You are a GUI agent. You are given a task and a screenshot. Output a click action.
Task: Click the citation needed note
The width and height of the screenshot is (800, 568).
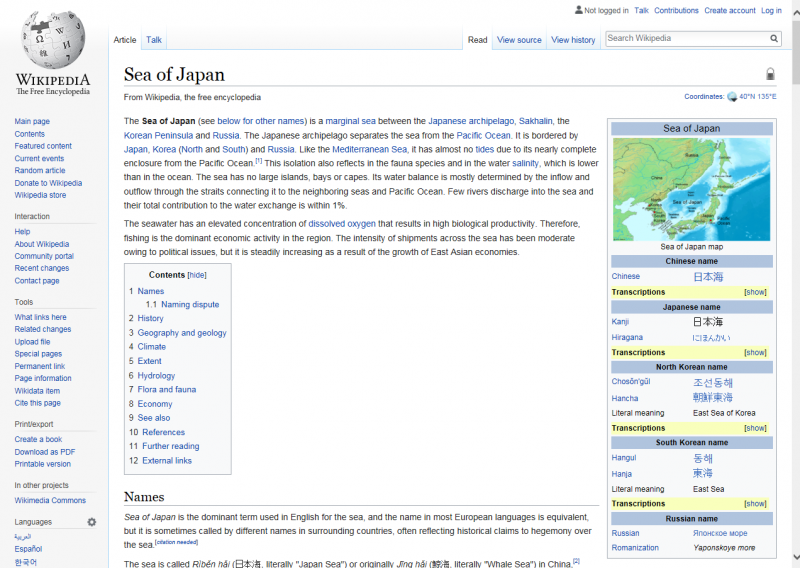click(177, 542)
